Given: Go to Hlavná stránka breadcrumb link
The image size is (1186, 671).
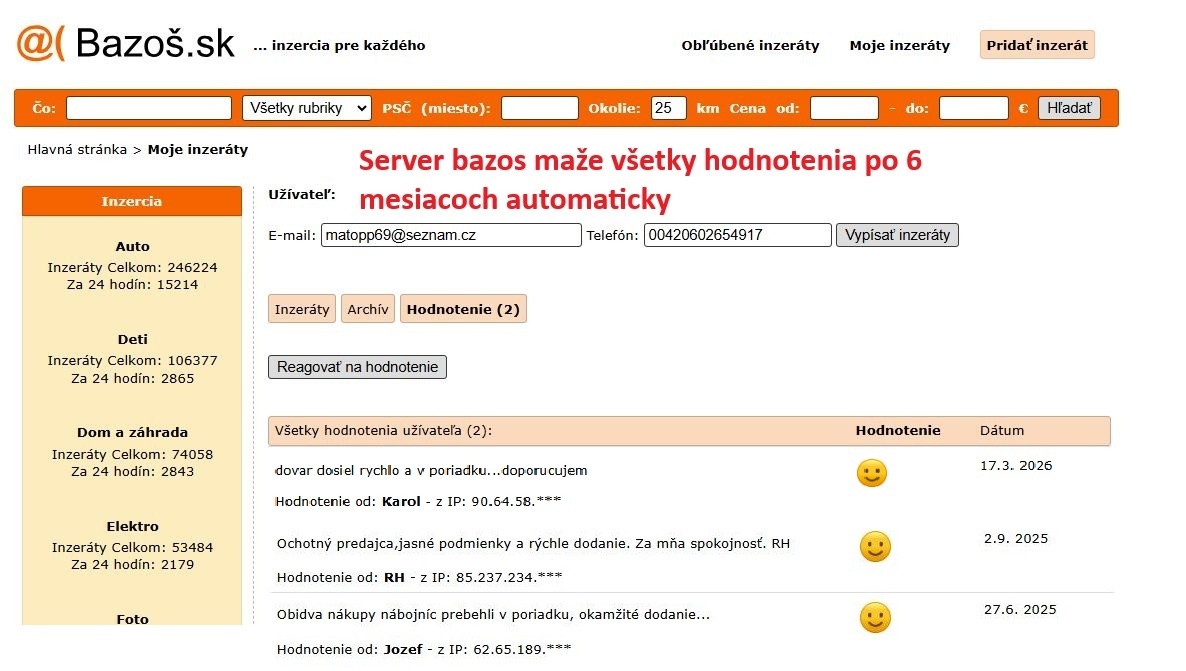Looking at the screenshot, I should (77, 149).
